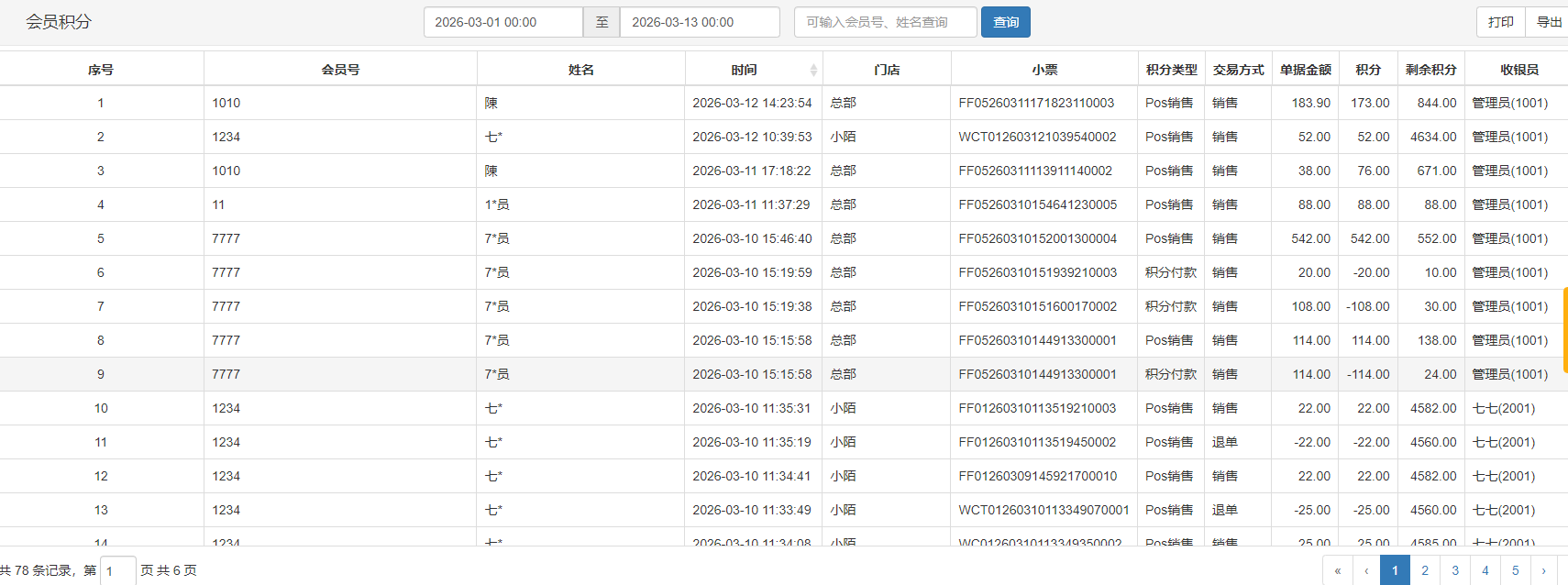This screenshot has width=1568, height=585.
Task: Click the page number input box
Action: 117,570
